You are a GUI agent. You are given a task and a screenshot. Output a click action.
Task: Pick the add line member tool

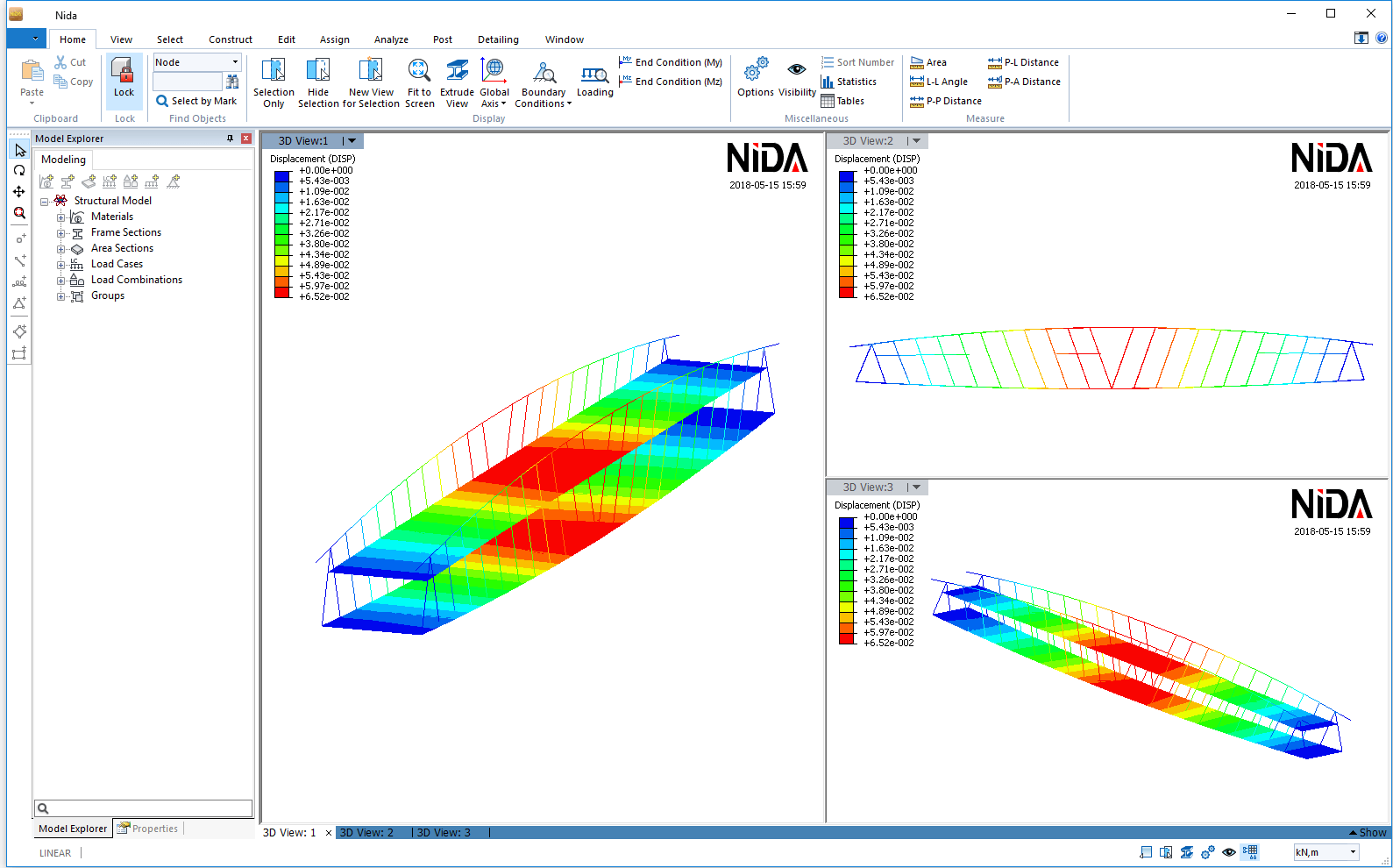point(19,260)
